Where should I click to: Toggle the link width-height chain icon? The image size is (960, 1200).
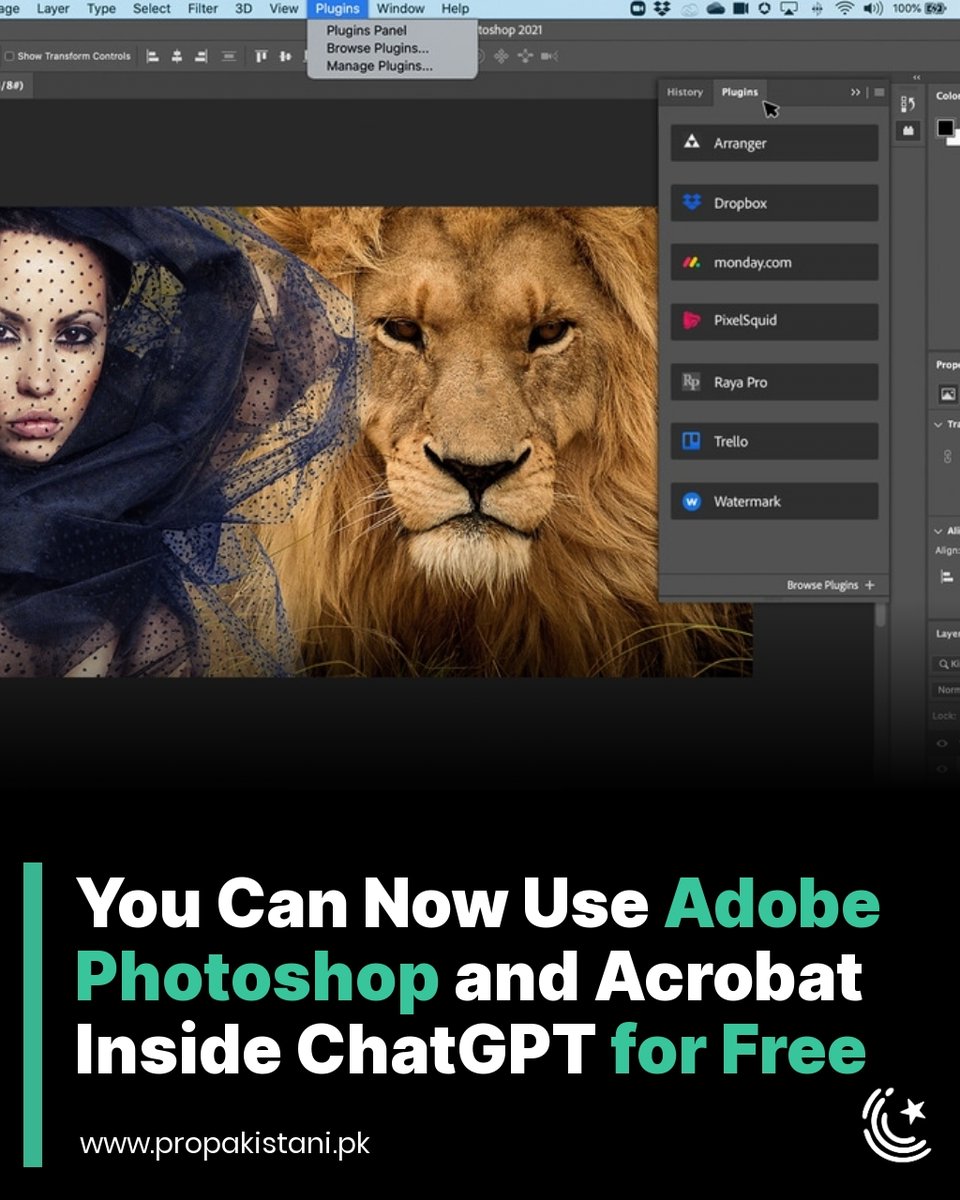point(947,456)
